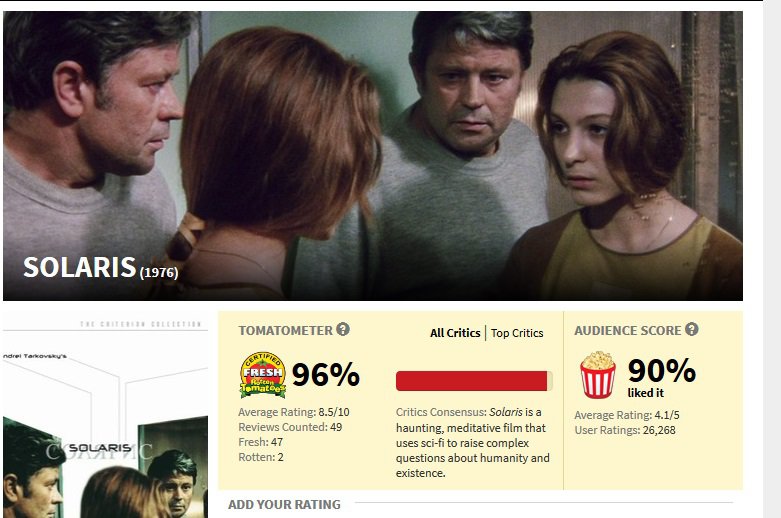This screenshot has height=518, width=781.
Task: Click the ADD YOUR RATING heading
Action: (284, 504)
